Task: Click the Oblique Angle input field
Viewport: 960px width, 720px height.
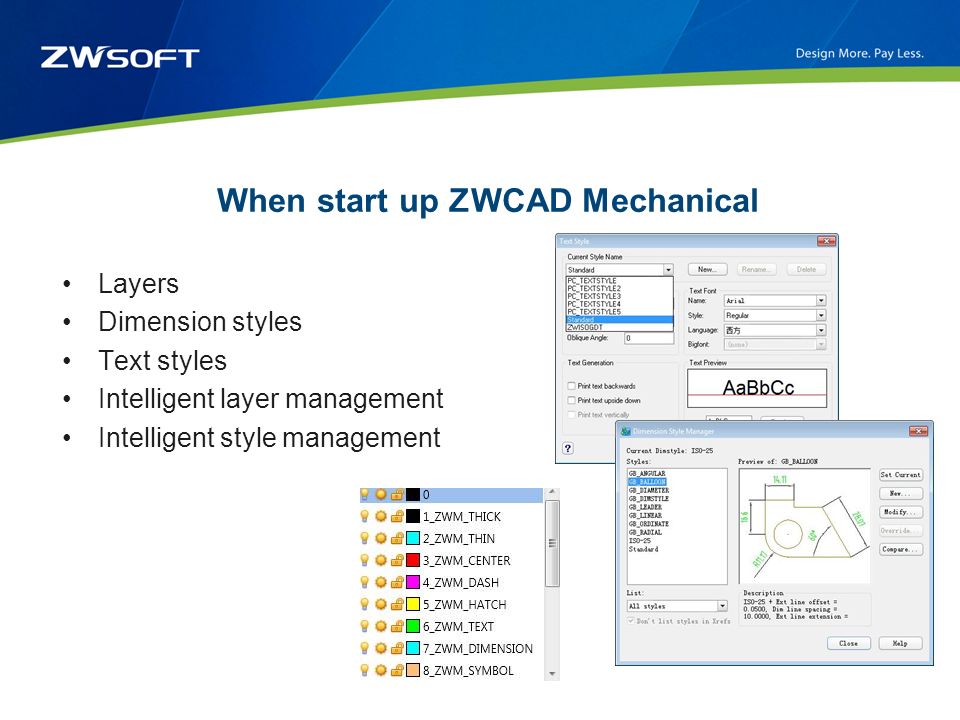Action: tap(649, 338)
